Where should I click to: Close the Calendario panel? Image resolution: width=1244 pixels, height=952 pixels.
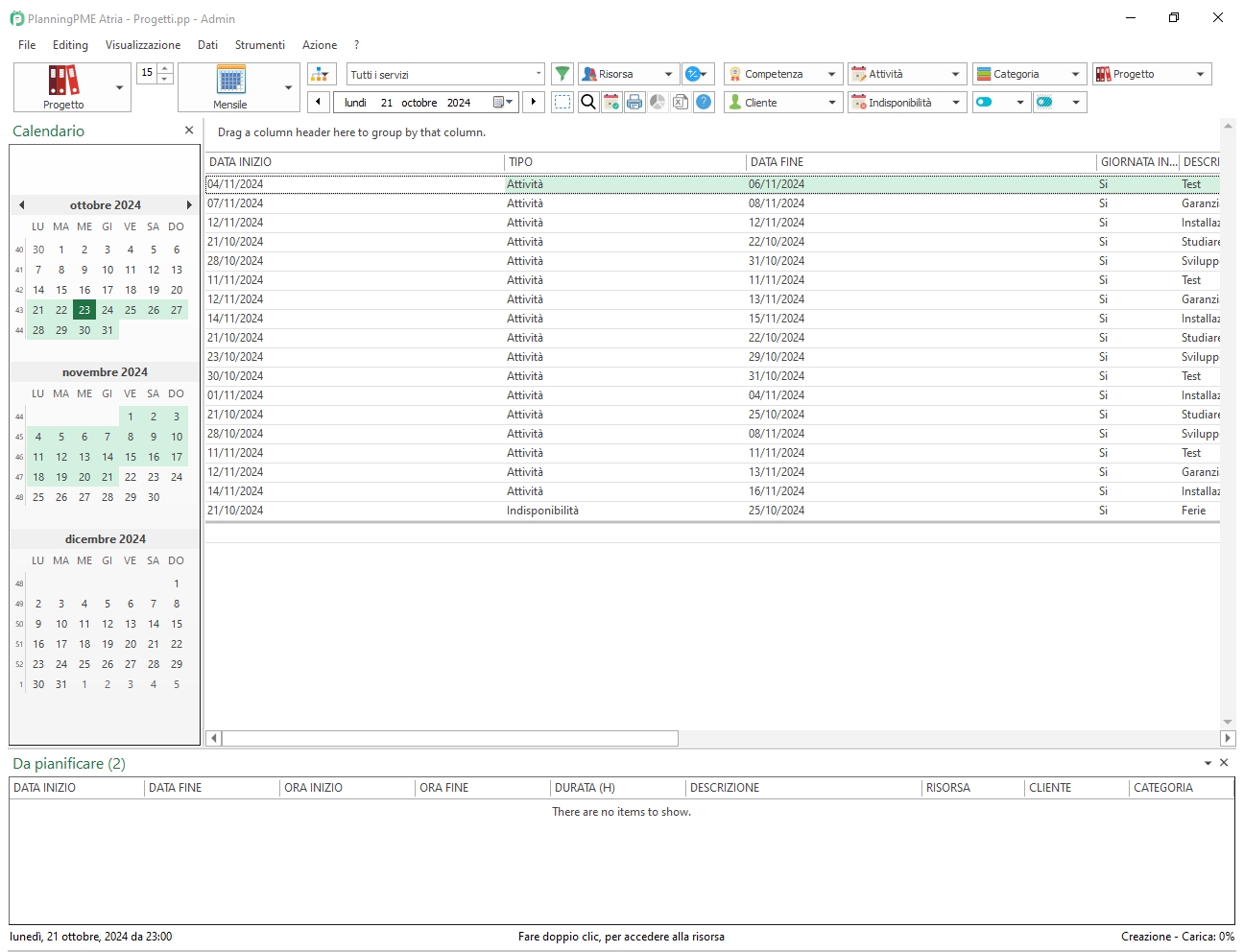(189, 131)
